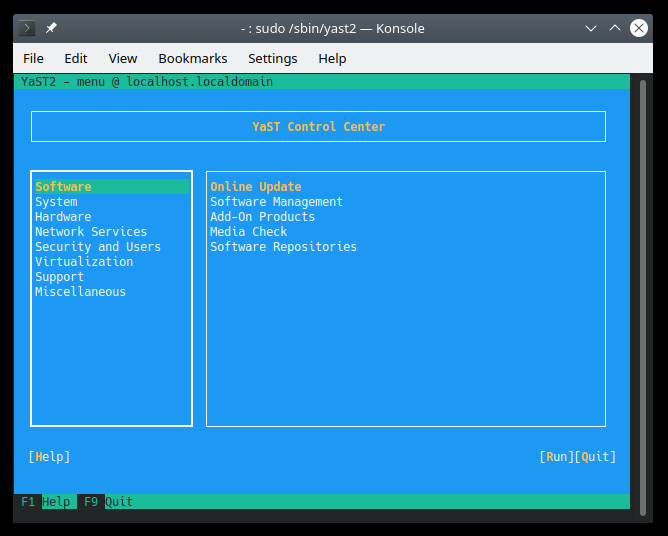Viewport: 668px width, 536px height.
Task: Click the [Help] button in YaST
Action: point(49,457)
